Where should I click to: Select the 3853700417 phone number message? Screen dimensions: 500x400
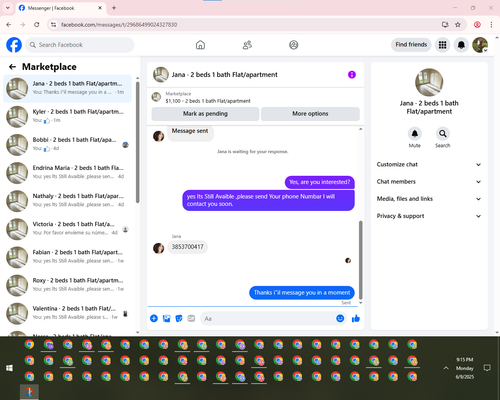(187, 247)
